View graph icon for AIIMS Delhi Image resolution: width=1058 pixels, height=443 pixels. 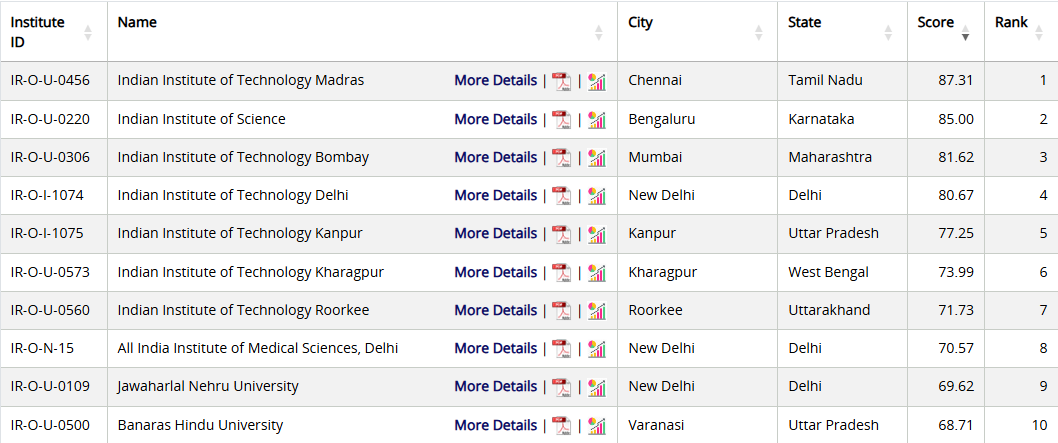pyautogui.click(x=597, y=348)
